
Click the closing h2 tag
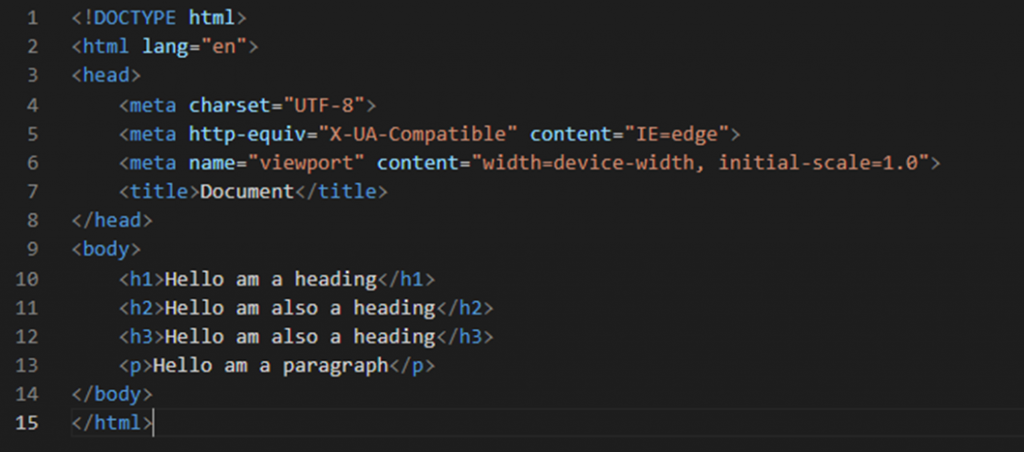tap(465, 308)
